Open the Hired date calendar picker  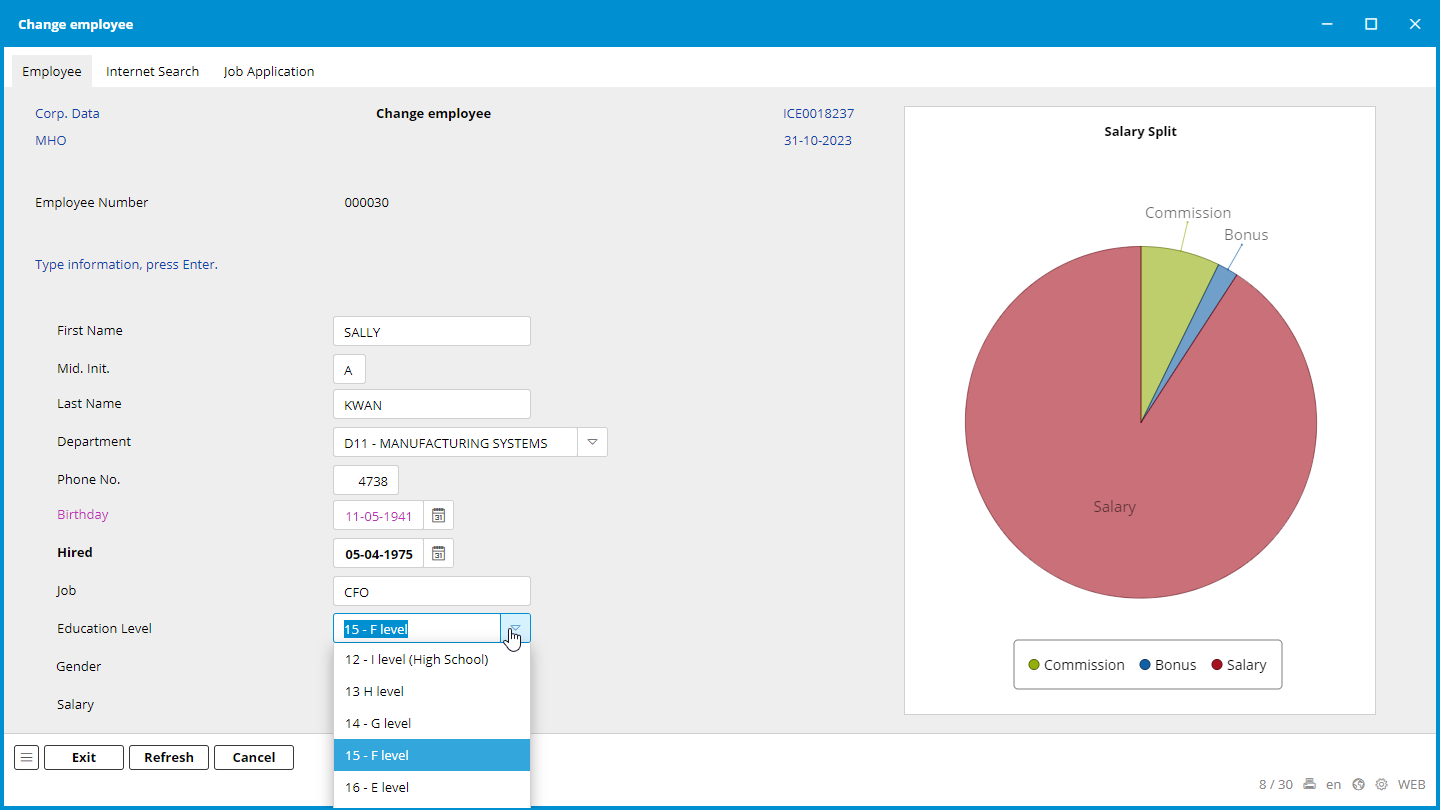[438, 554]
